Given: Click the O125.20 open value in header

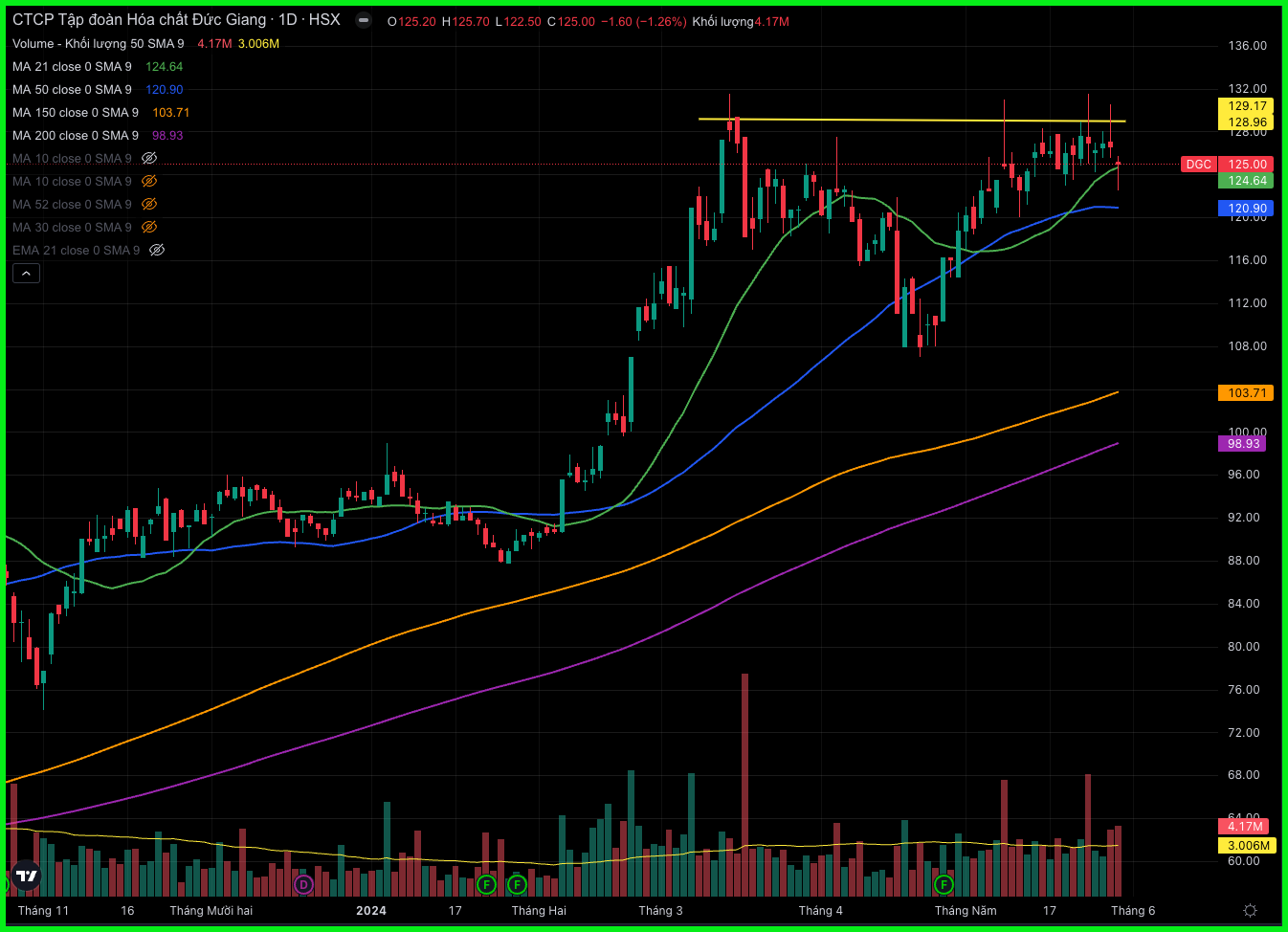Looking at the screenshot, I should (411, 21).
